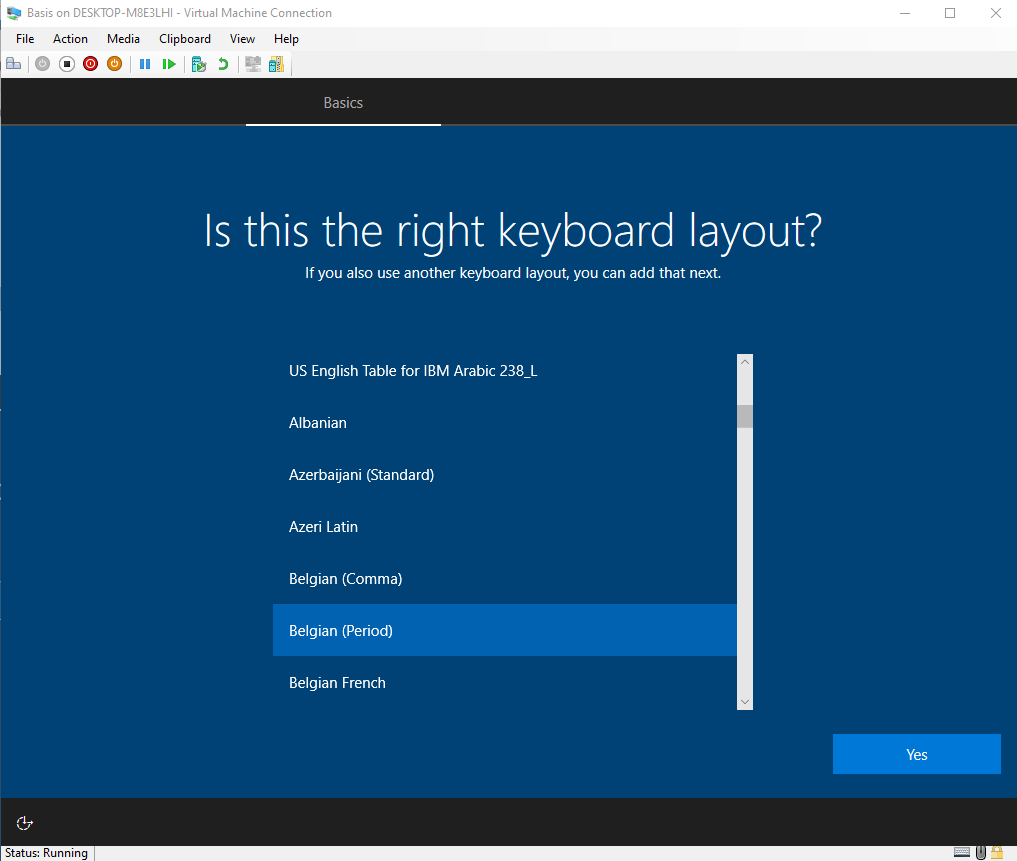Confirm the layout with the Yes button

pyautogui.click(x=916, y=754)
